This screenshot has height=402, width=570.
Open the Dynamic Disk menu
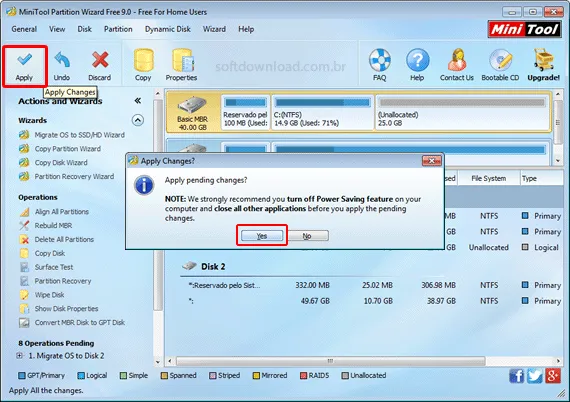tap(168, 29)
